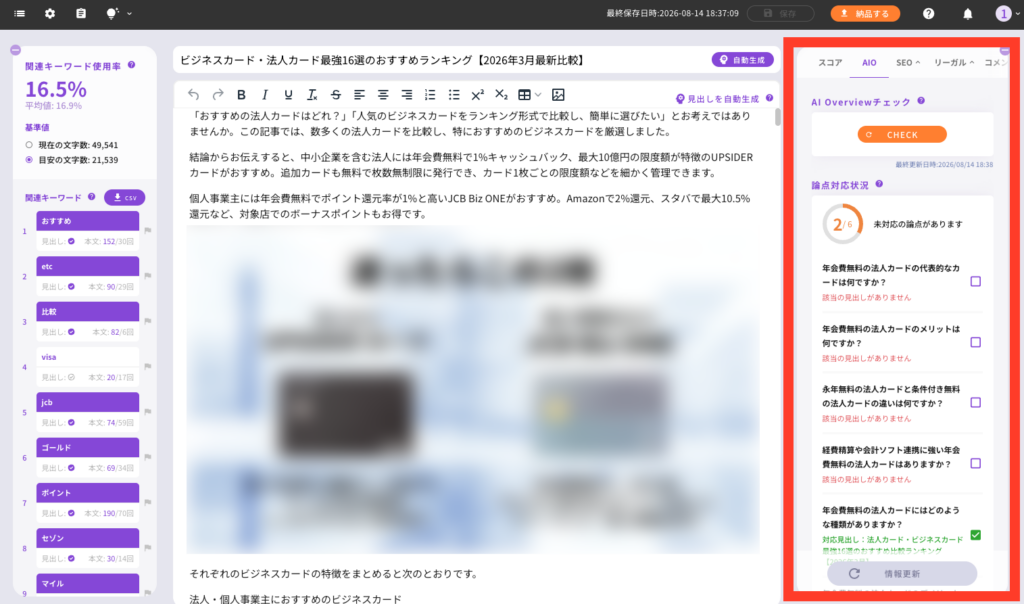Select the visa keyword

click(88, 357)
